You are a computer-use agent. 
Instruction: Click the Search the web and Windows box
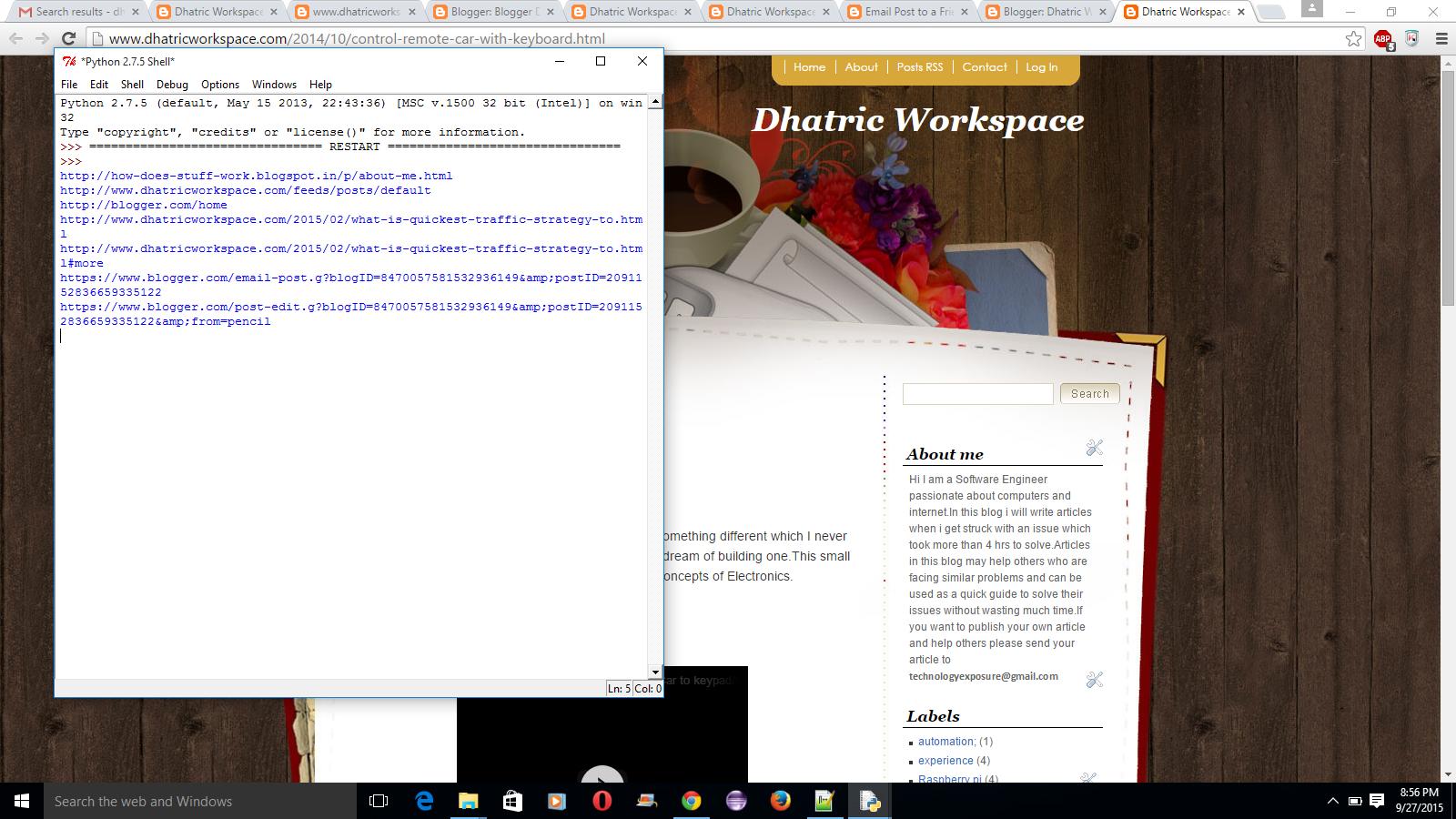pos(200,801)
